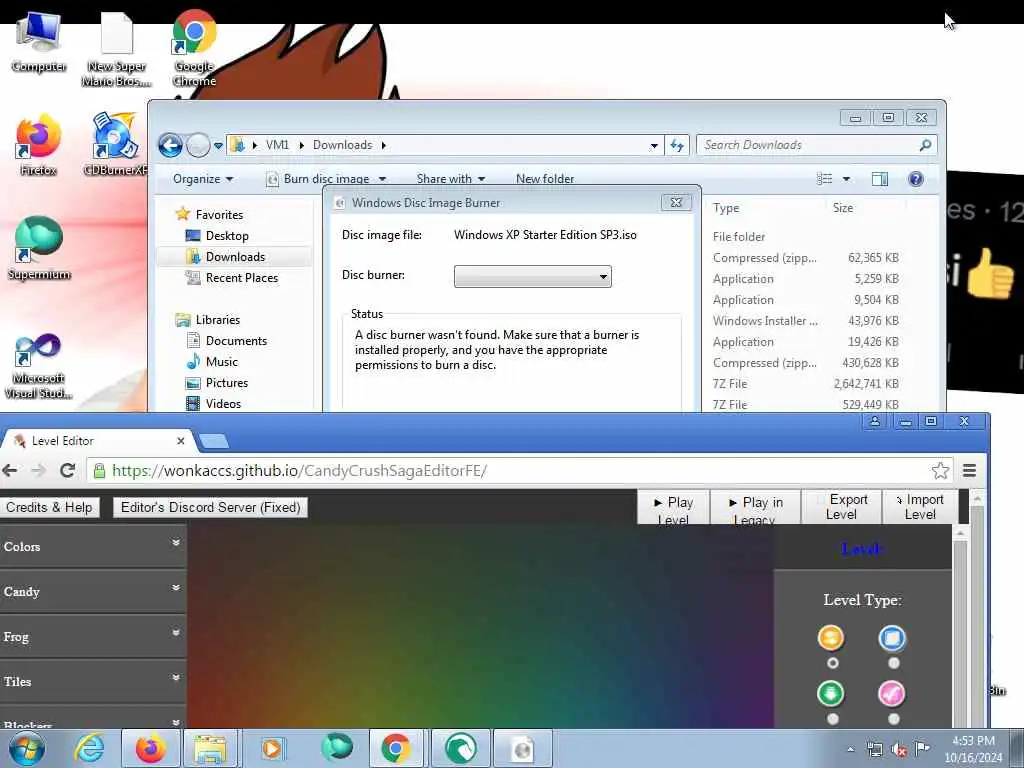Open Explorer help question mark icon

point(916,179)
